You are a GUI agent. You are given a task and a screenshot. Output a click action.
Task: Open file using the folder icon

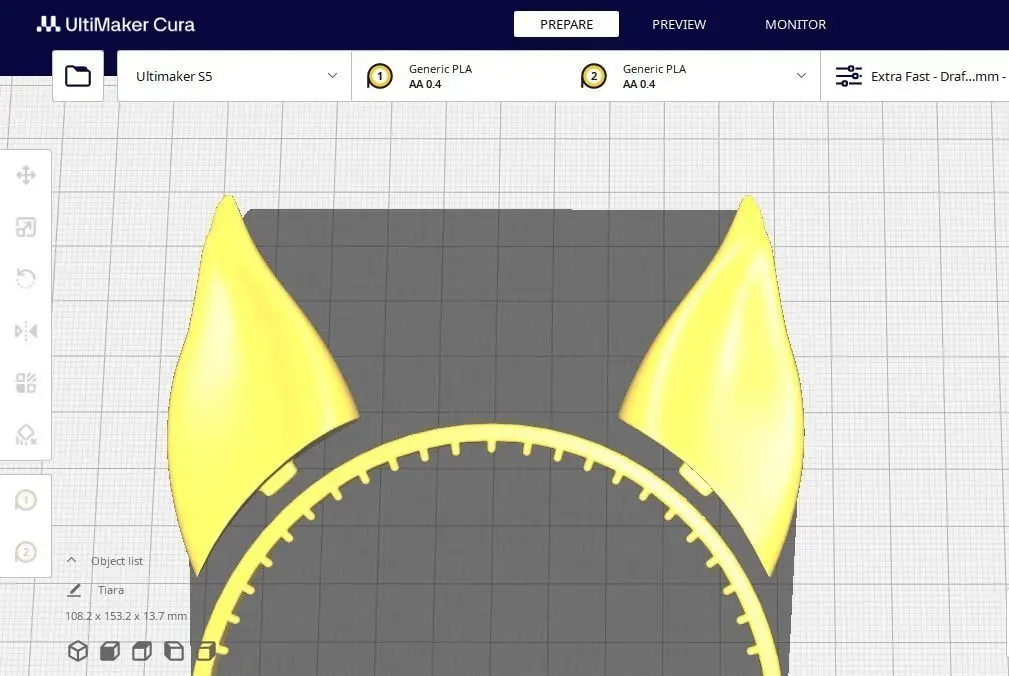coord(78,76)
